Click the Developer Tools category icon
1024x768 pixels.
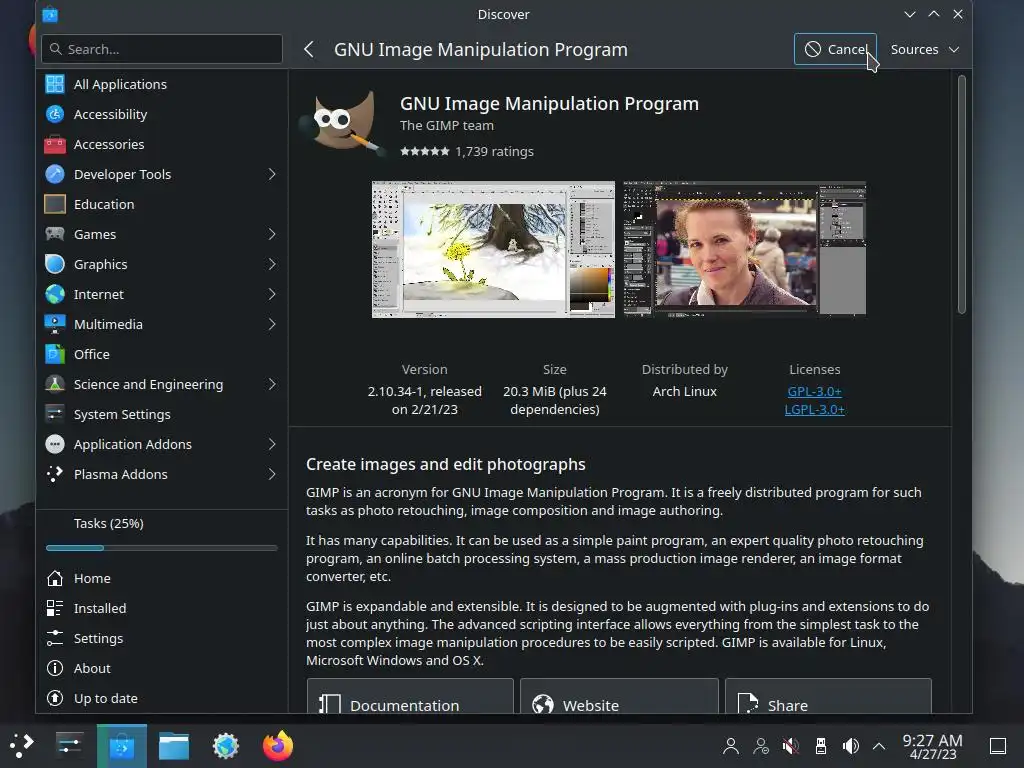click(x=55, y=174)
